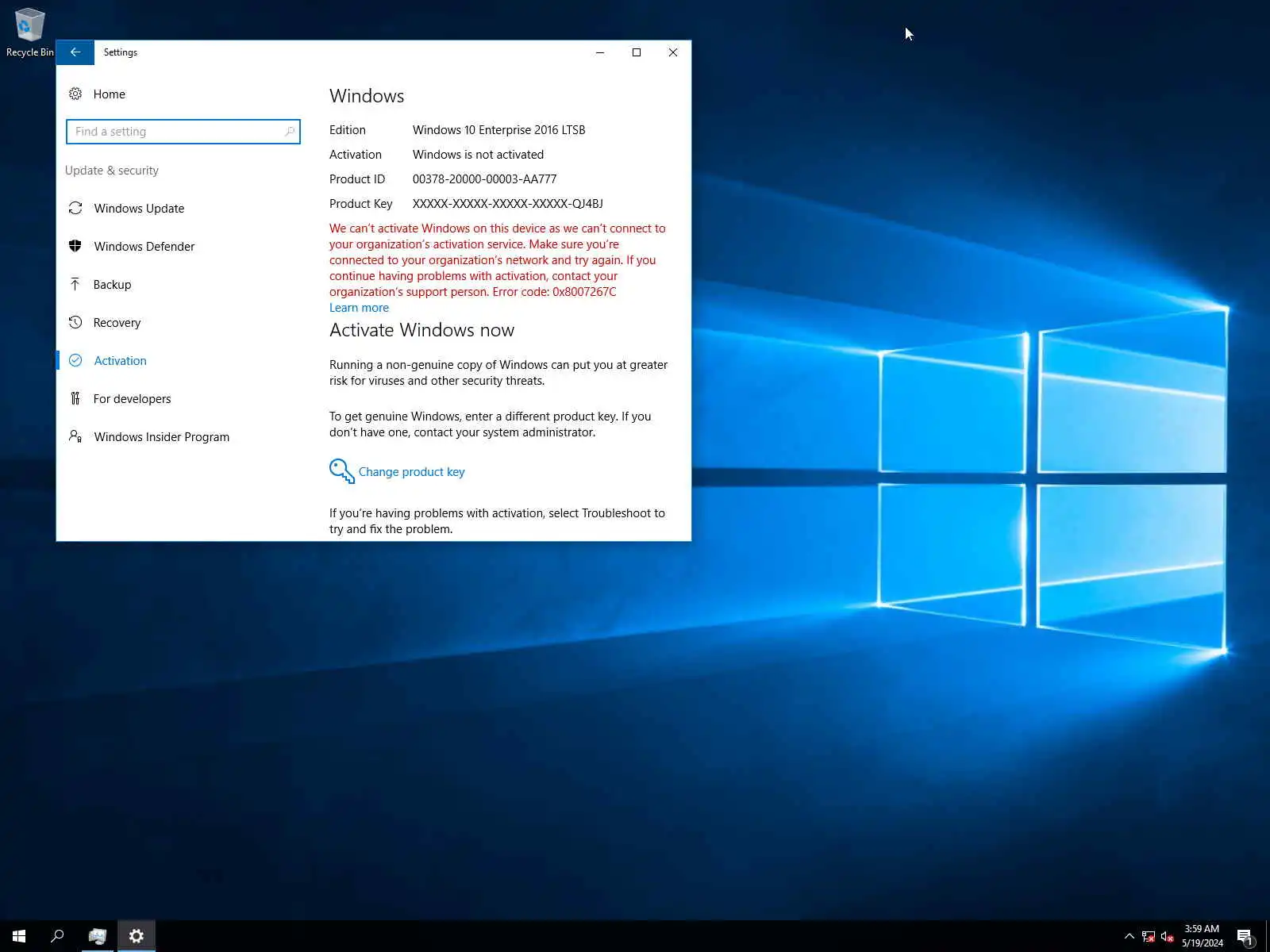This screenshot has height=952, width=1270.
Task: Click the Update & security heading
Action: [x=112, y=171]
